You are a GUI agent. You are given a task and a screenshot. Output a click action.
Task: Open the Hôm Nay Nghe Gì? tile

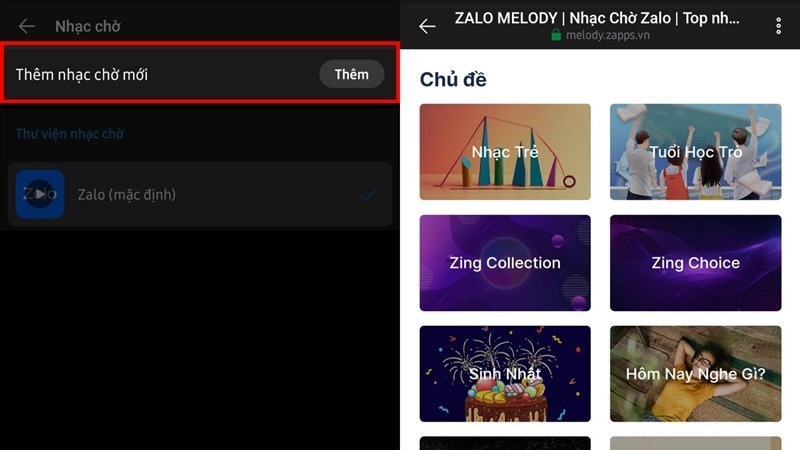(695, 374)
